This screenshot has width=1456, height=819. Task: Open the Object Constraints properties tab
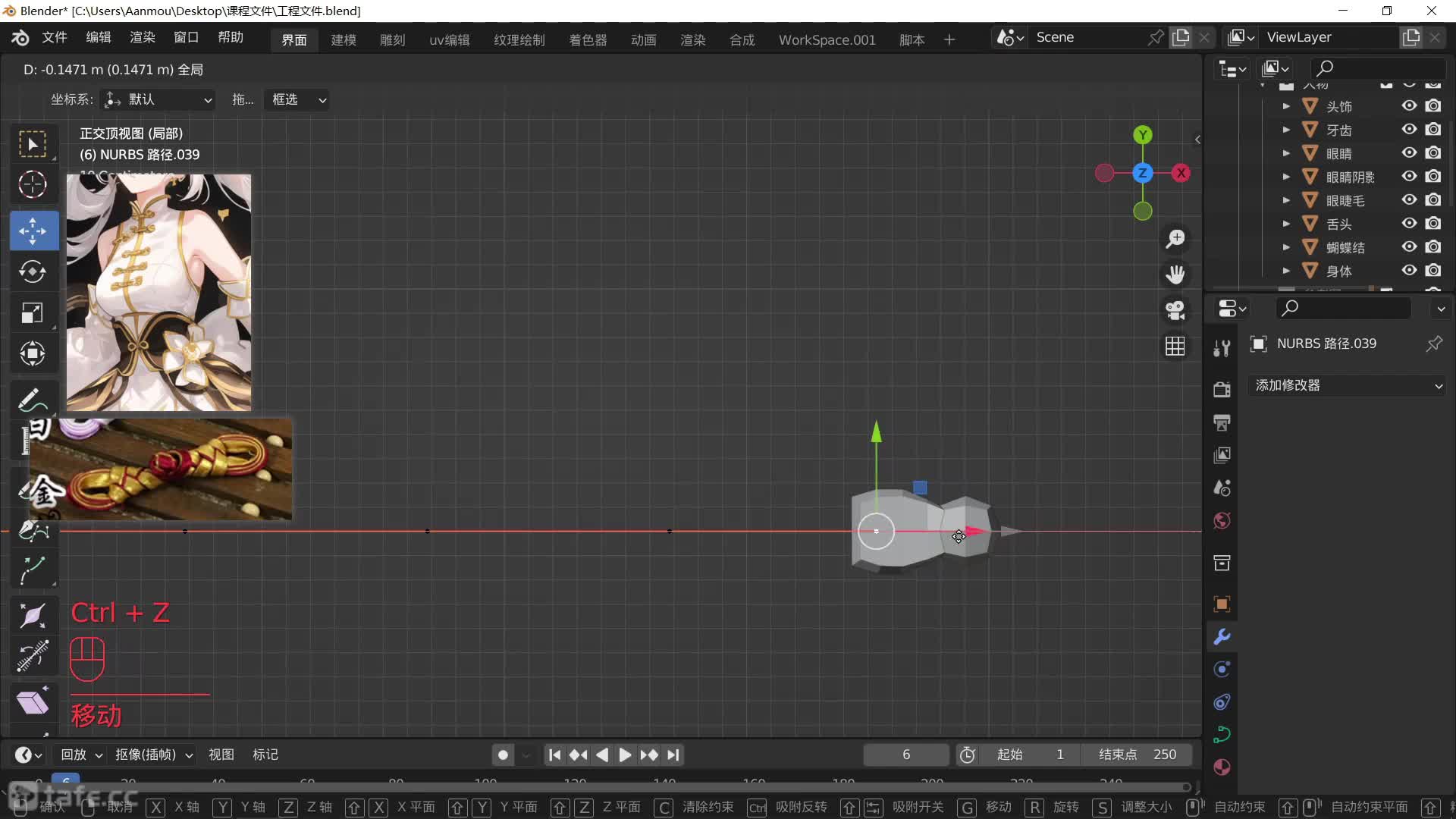coord(1222,702)
